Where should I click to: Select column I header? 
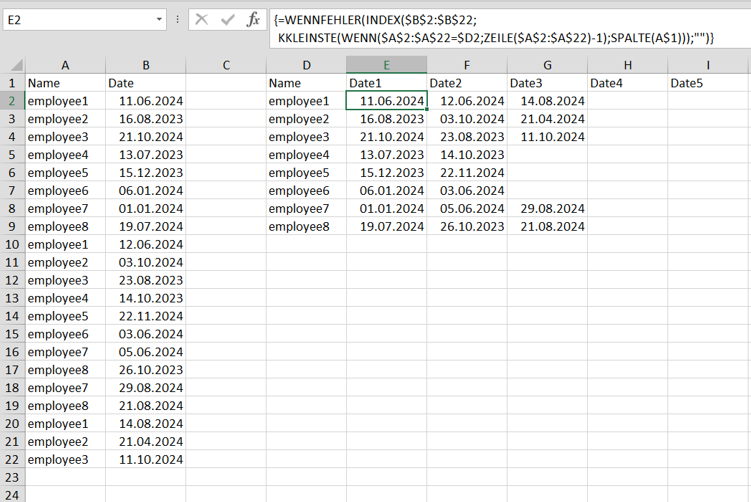click(x=708, y=65)
